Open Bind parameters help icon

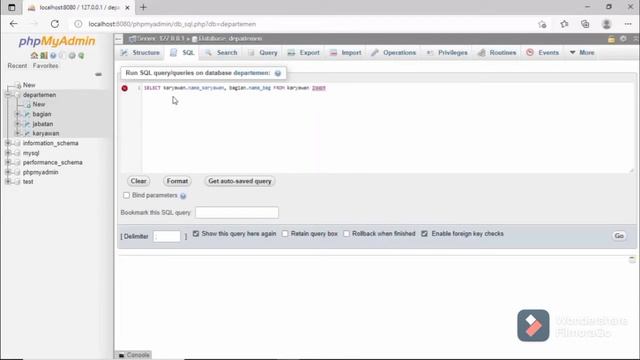point(183,196)
